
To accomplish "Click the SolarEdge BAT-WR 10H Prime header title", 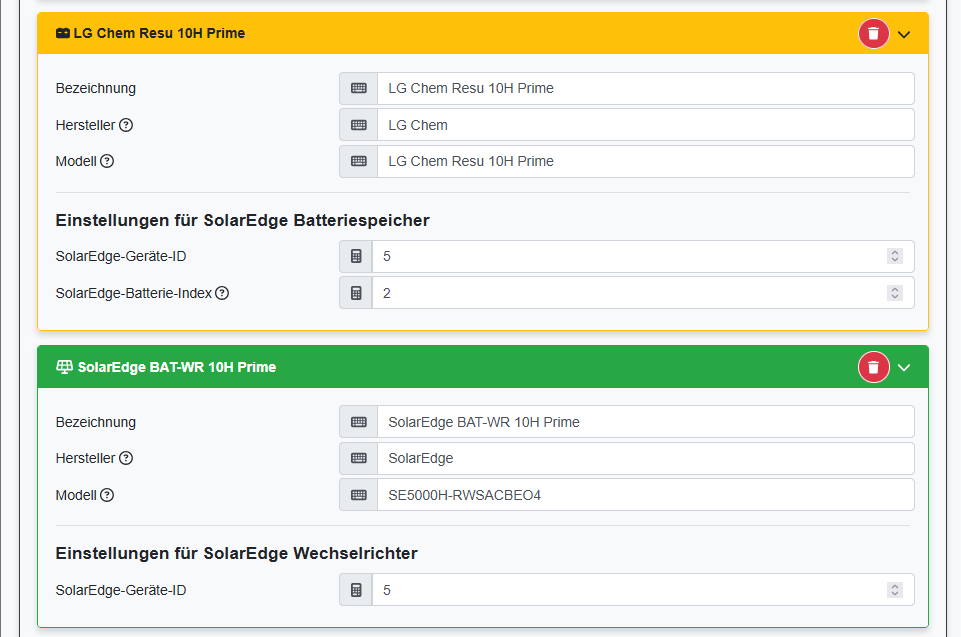I will pyautogui.click(x=176, y=367).
